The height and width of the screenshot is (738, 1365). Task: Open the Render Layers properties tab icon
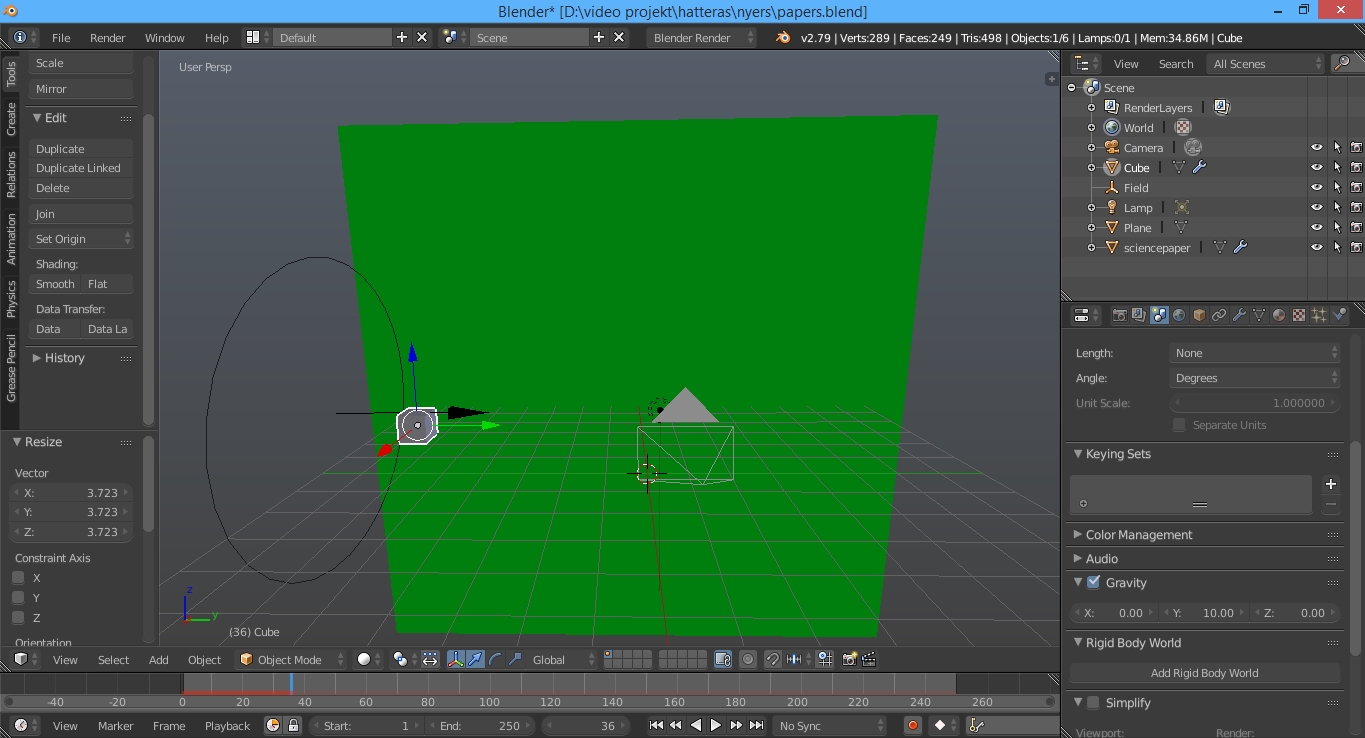pyautogui.click(x=1139, y=315)
